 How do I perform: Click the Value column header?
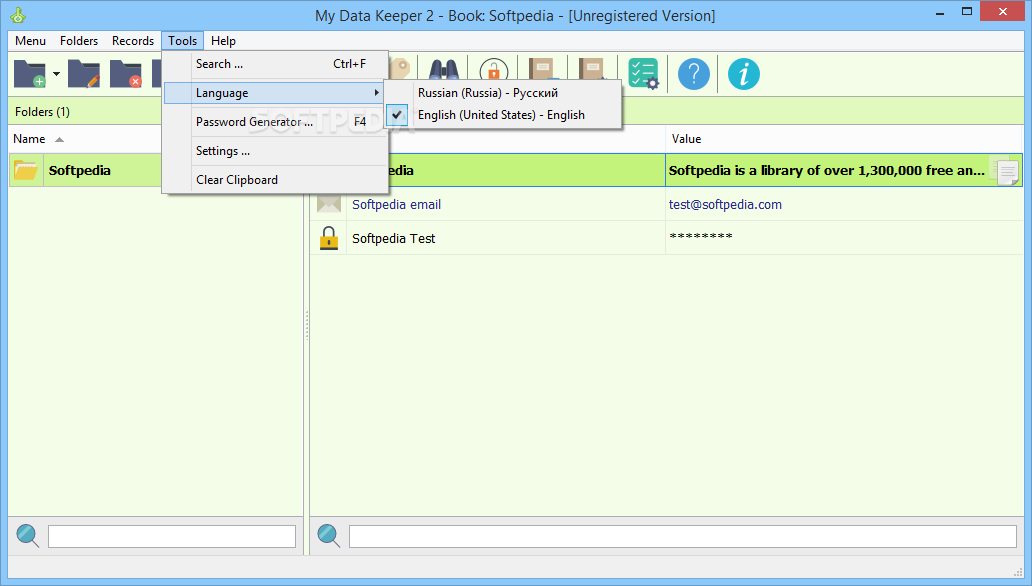click(x=844, y=139)
